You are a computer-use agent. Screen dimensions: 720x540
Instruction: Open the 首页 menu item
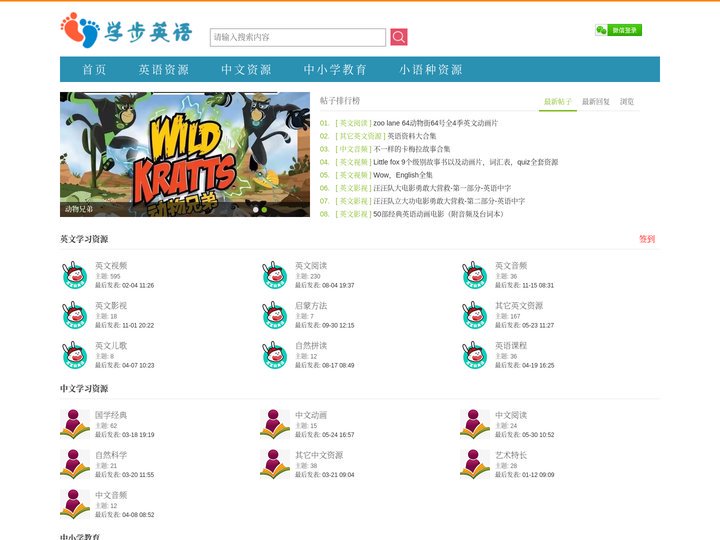(94, 69)
